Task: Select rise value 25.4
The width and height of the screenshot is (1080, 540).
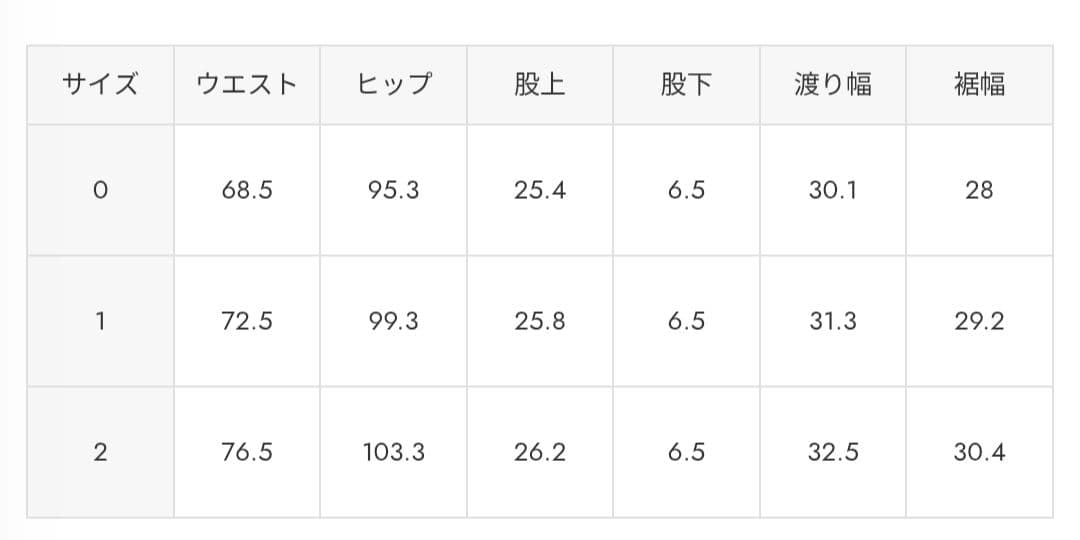Action: click(540, 190)
